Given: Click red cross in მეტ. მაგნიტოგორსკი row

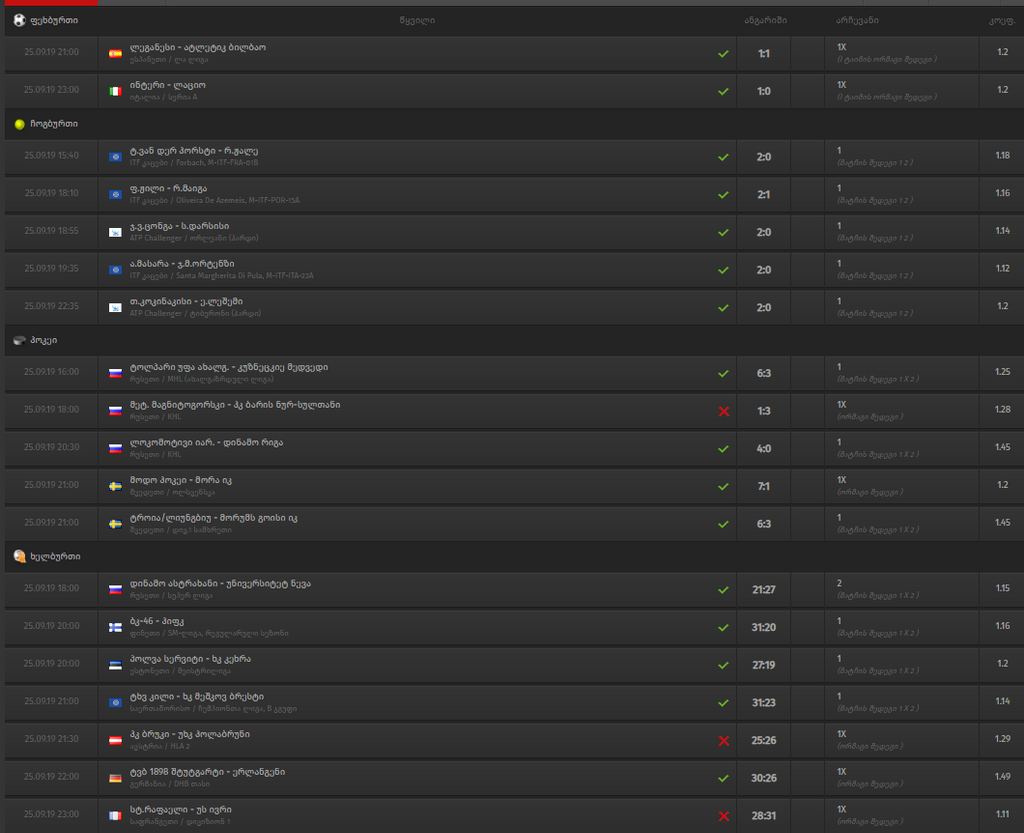Looking at the screenshot, I should tap(724, 411).
